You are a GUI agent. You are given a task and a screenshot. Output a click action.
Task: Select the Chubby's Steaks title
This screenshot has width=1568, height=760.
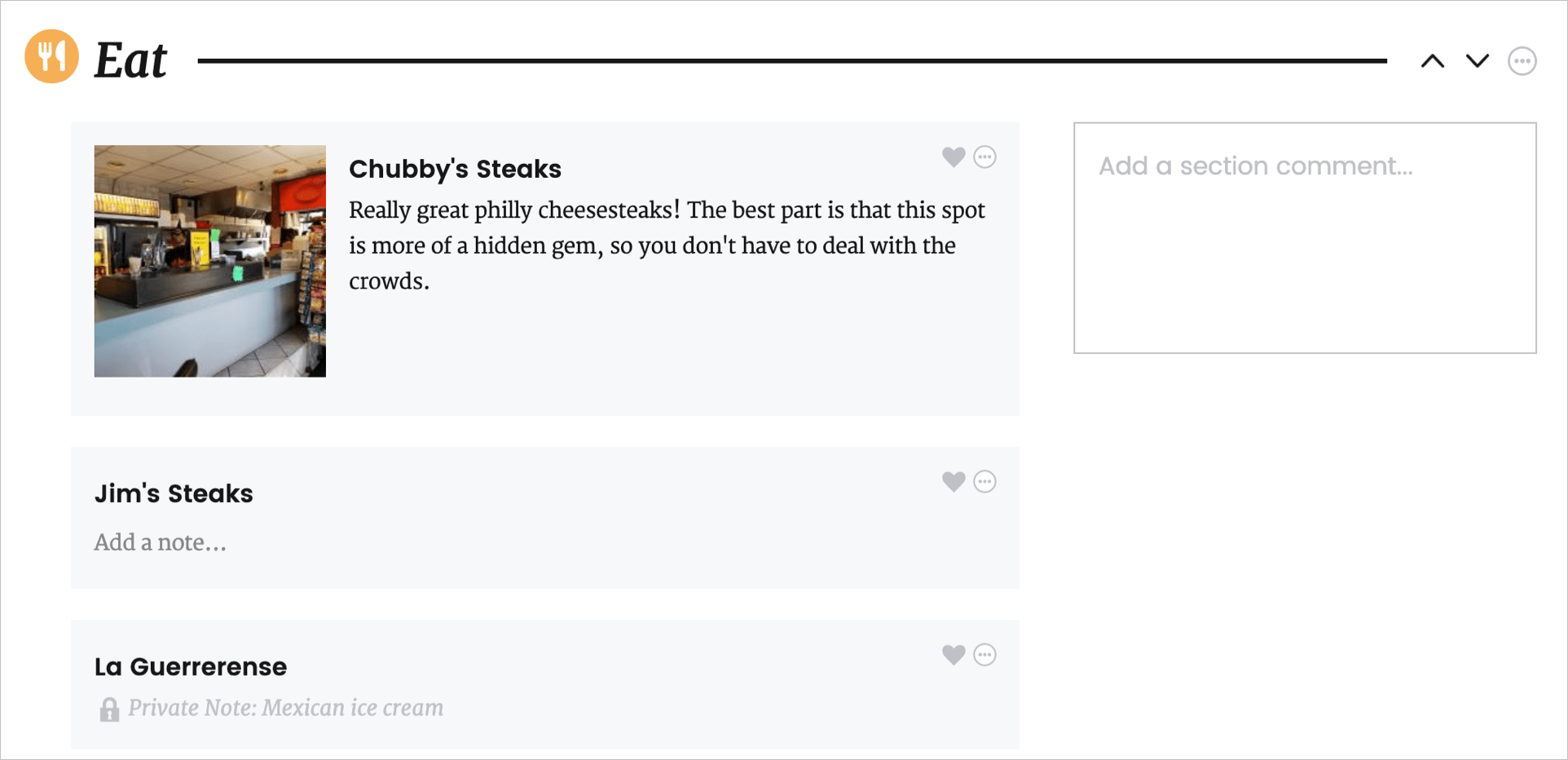(455, 169)
